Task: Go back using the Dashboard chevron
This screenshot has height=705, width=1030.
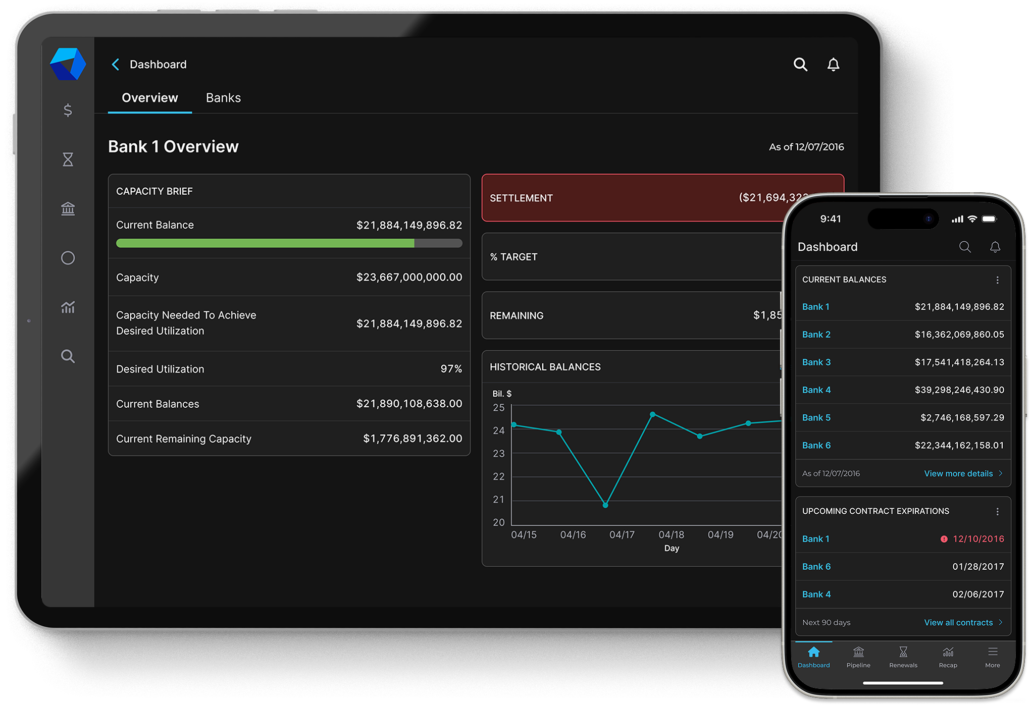Action: (x=116, y=64)
